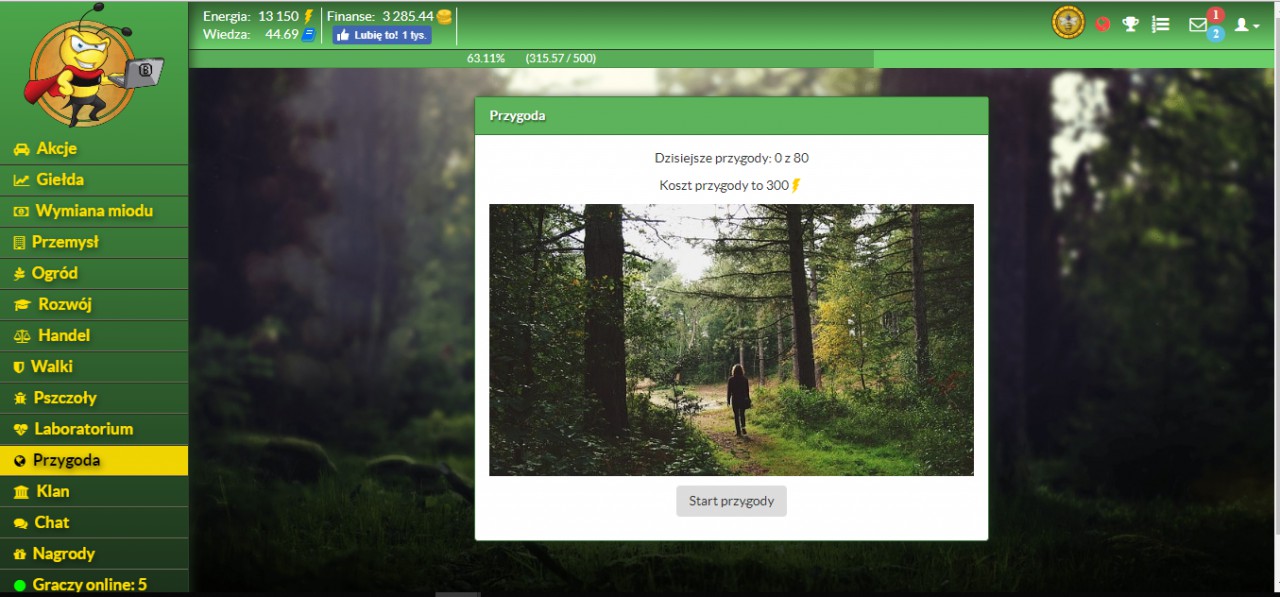Click the blue notification badge showing 2

click(x=1215, y=34)
